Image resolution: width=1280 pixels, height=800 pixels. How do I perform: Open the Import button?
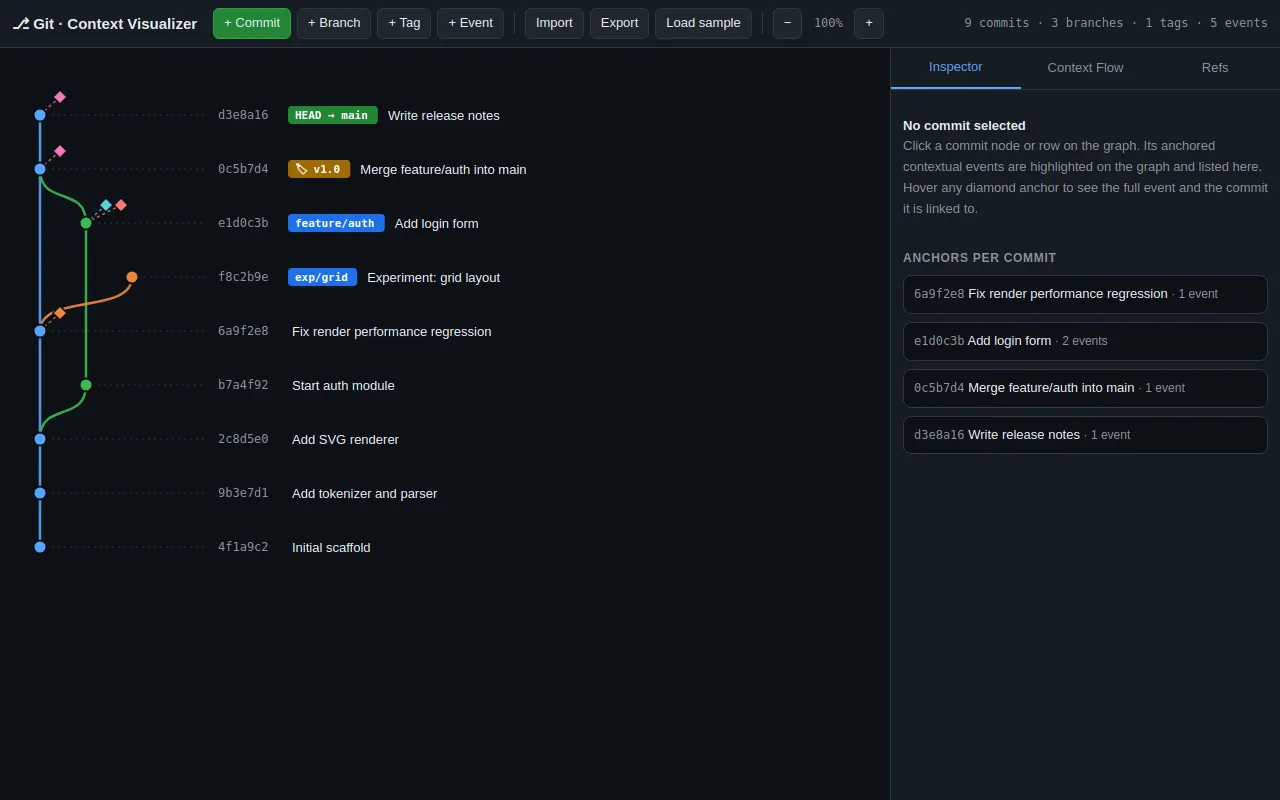tap(554, 23)
